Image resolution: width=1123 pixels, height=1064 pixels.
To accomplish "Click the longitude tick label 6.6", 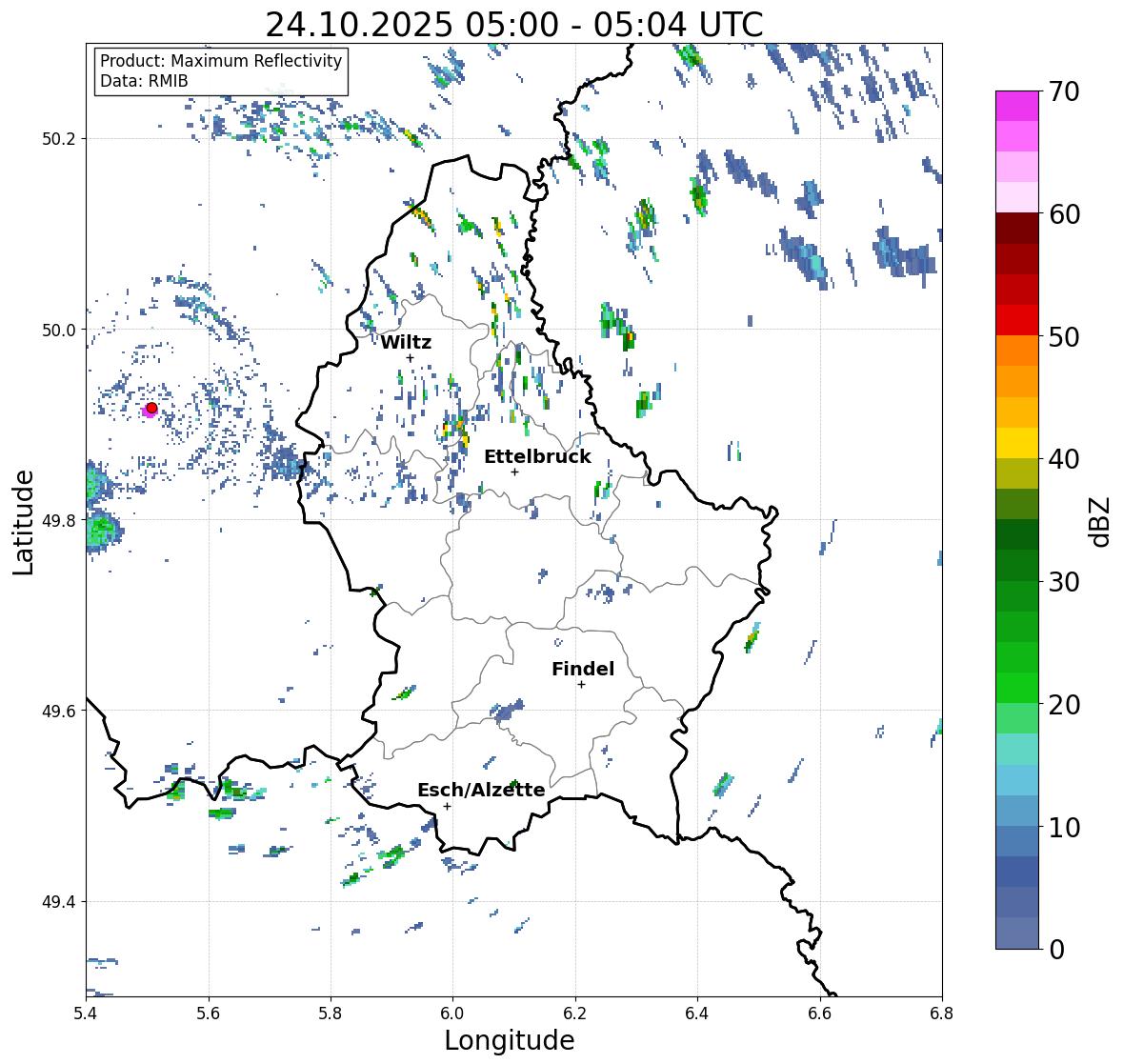I will 820,1013.
